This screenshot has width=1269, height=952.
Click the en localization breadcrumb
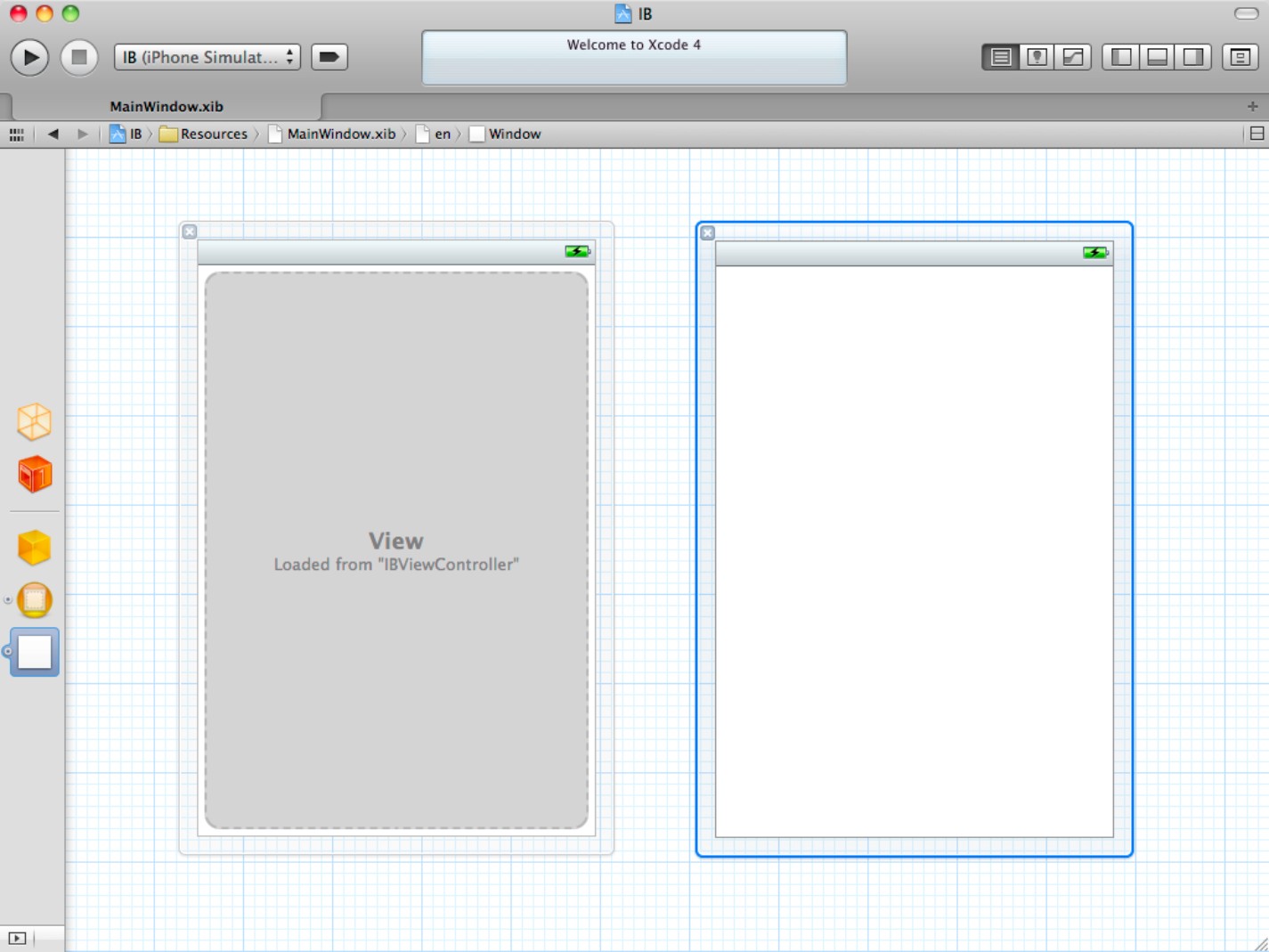(x=434, y=134)
